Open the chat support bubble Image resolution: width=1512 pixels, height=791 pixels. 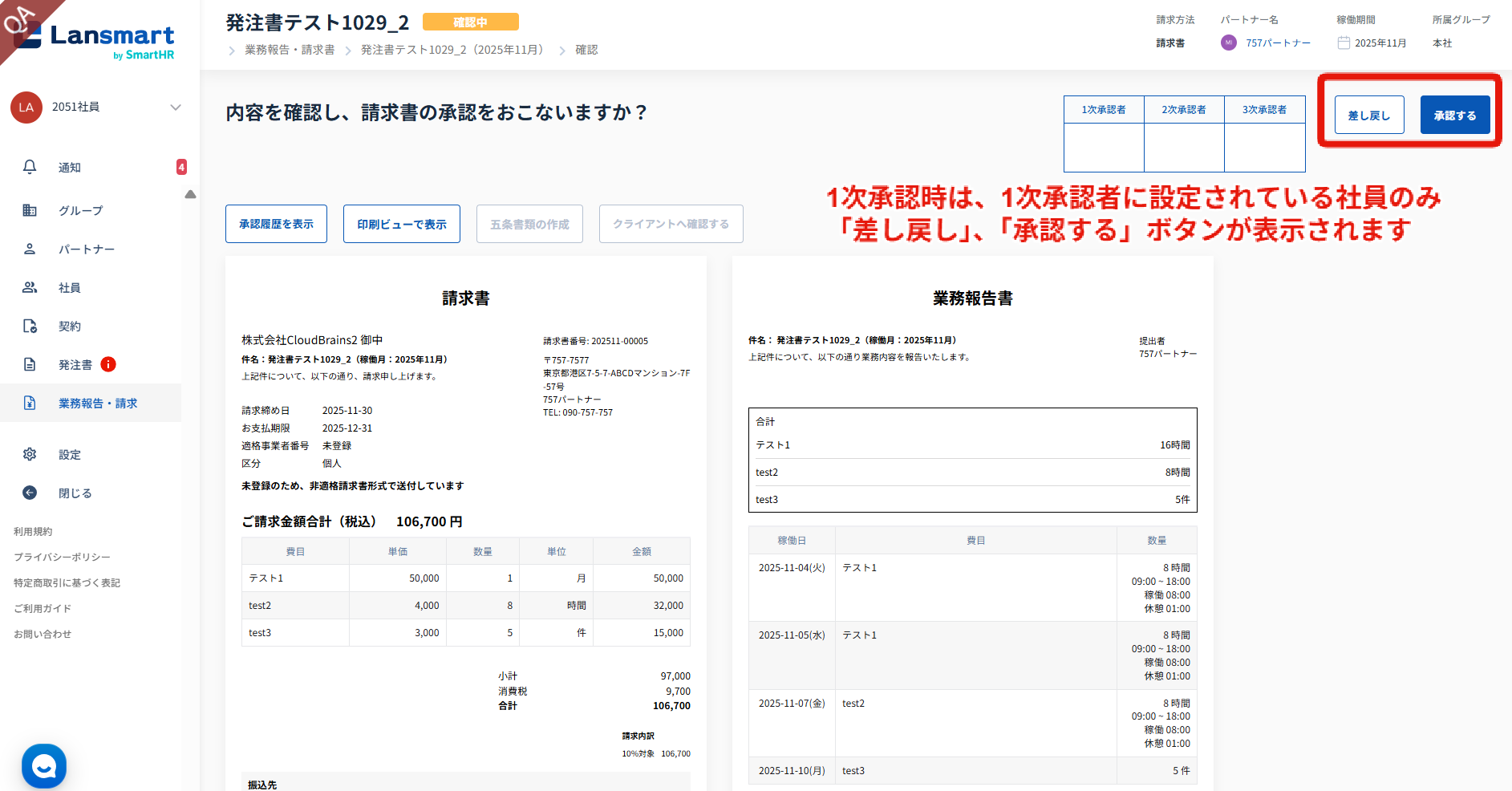(44, 766)
